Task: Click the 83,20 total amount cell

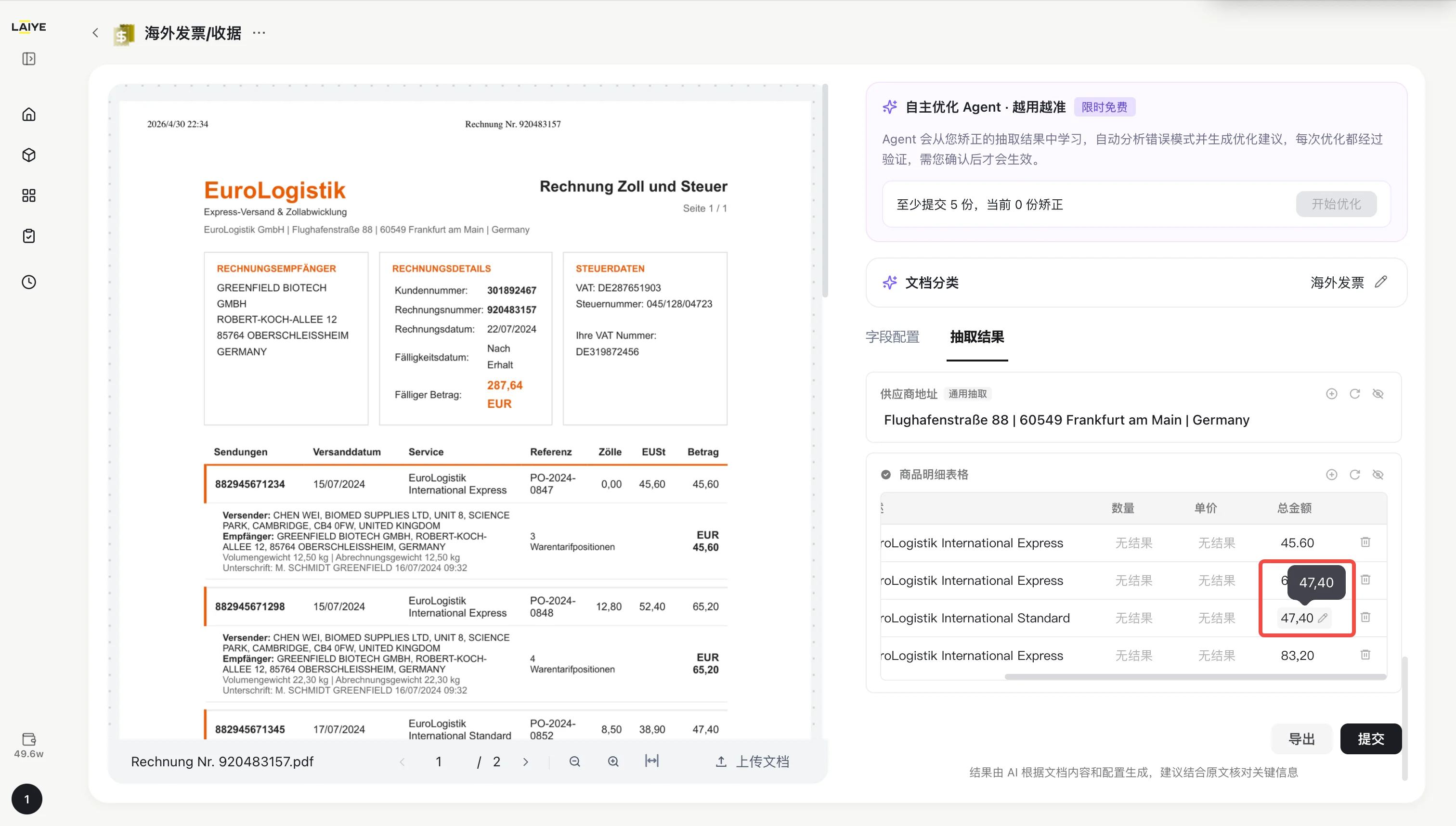Action: tap(1297, 655)
